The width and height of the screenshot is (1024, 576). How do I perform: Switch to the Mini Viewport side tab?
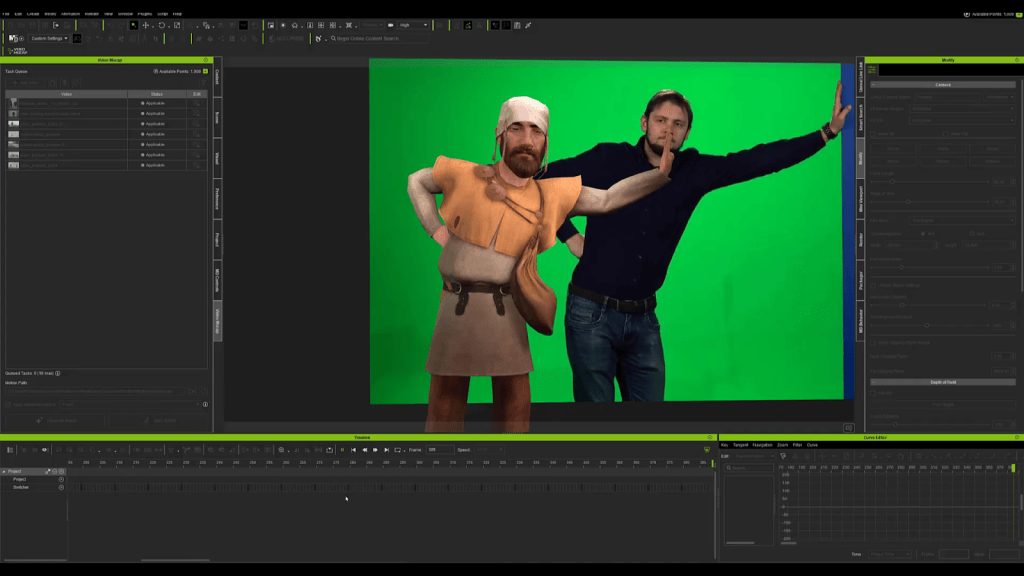click(x=861, y=199)
